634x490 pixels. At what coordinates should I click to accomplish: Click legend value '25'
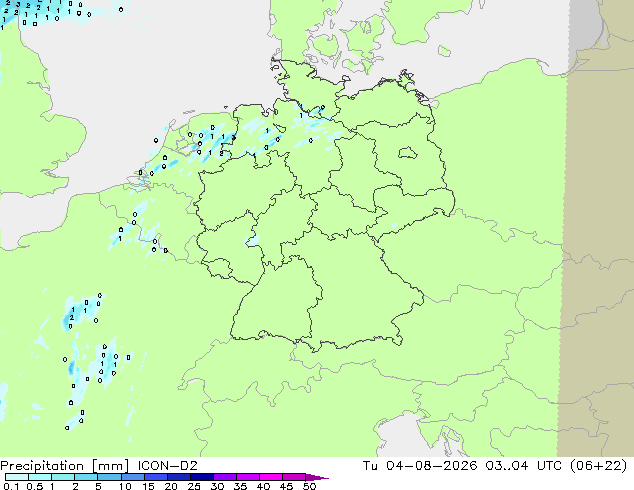(x=194, y=486)
